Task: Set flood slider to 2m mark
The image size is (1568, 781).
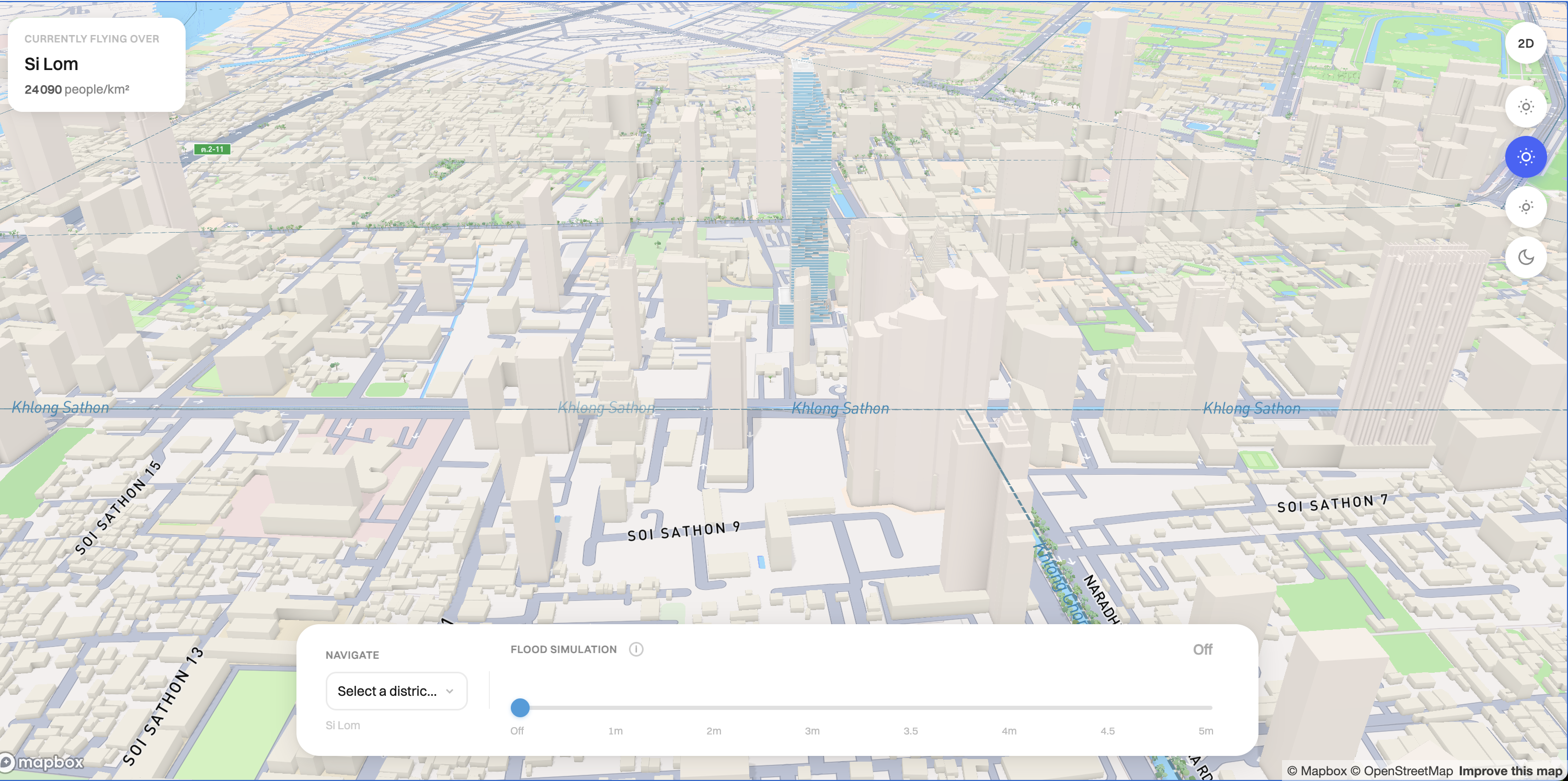Action: [x=713, y=730]
